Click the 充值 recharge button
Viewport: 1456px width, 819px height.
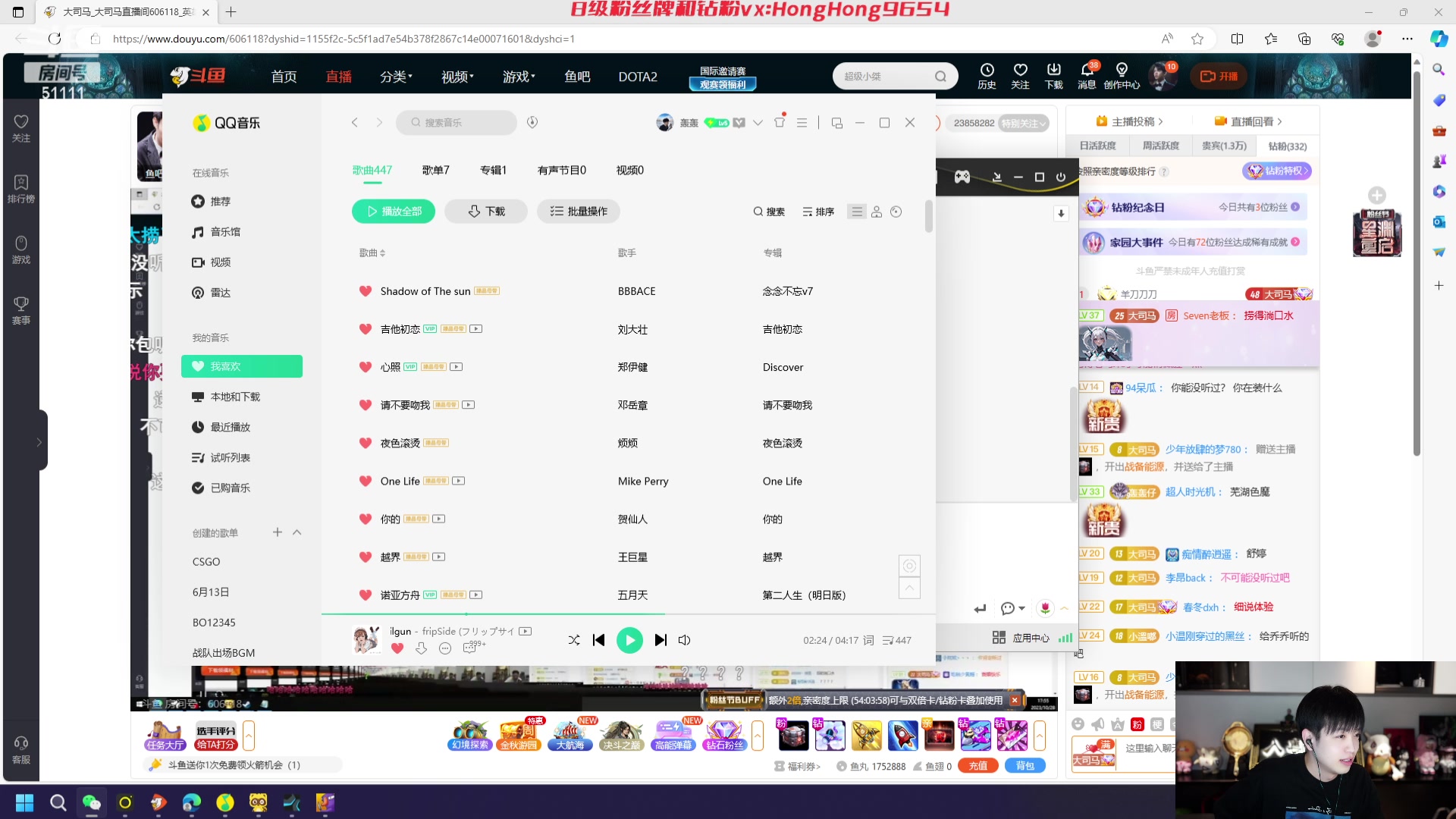(x=977, y=765)
